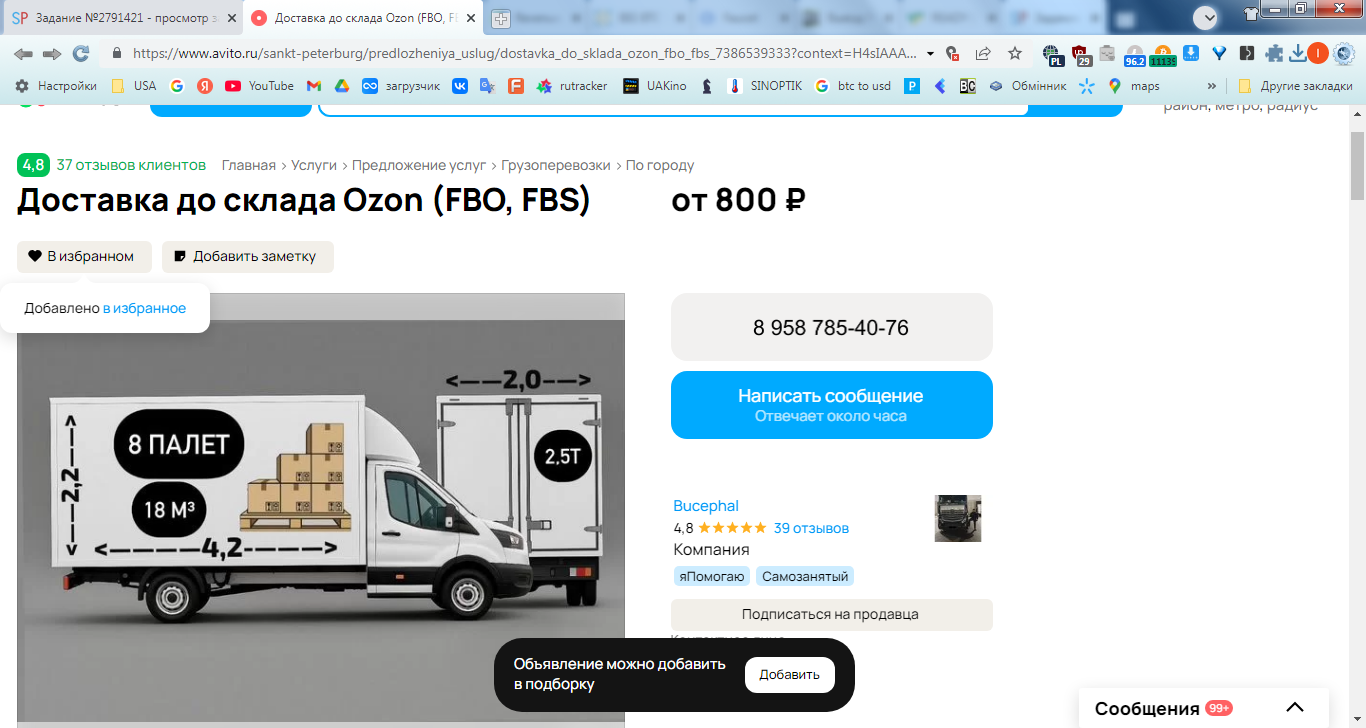Click the Подписаться на продавца button

click(x=832, y=615)
